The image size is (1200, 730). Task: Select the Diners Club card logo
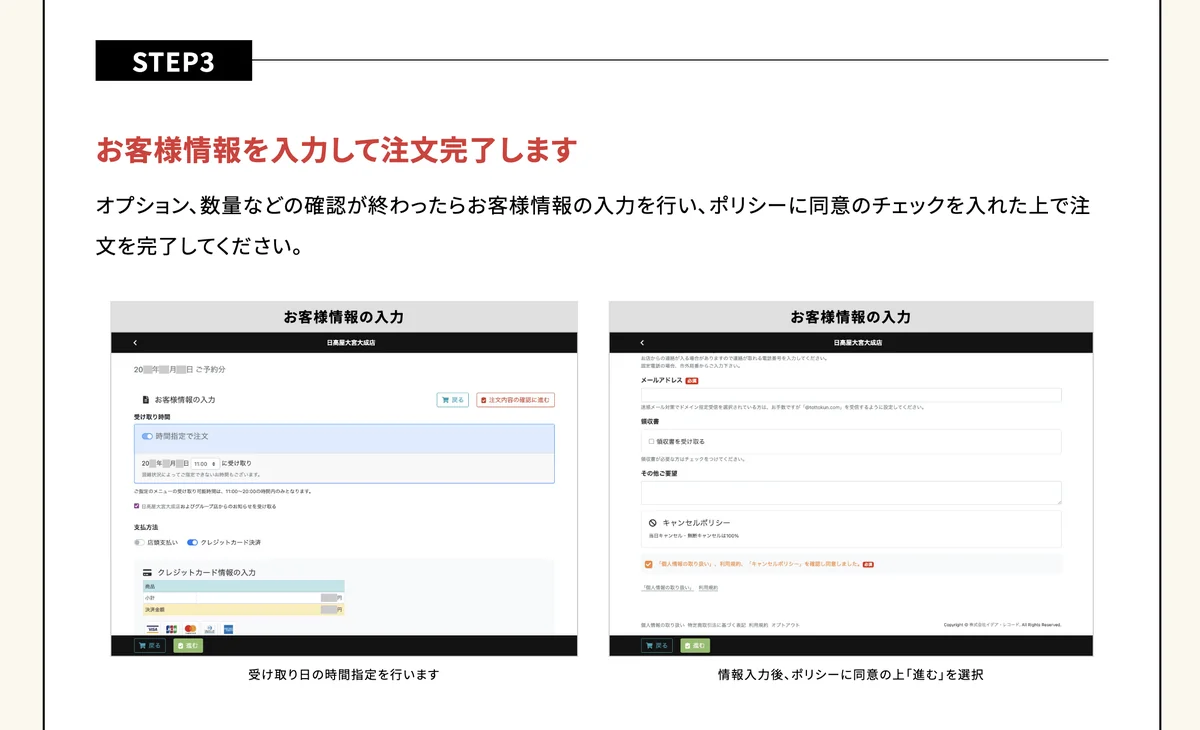[209, 629]
